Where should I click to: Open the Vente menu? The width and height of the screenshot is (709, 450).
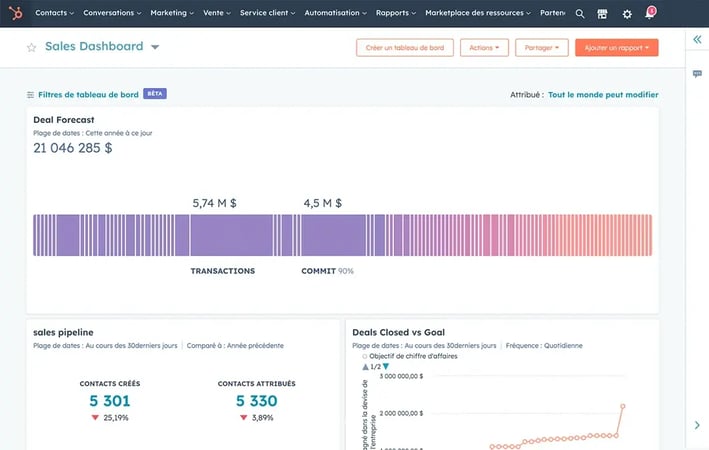(x=217, y=13)
